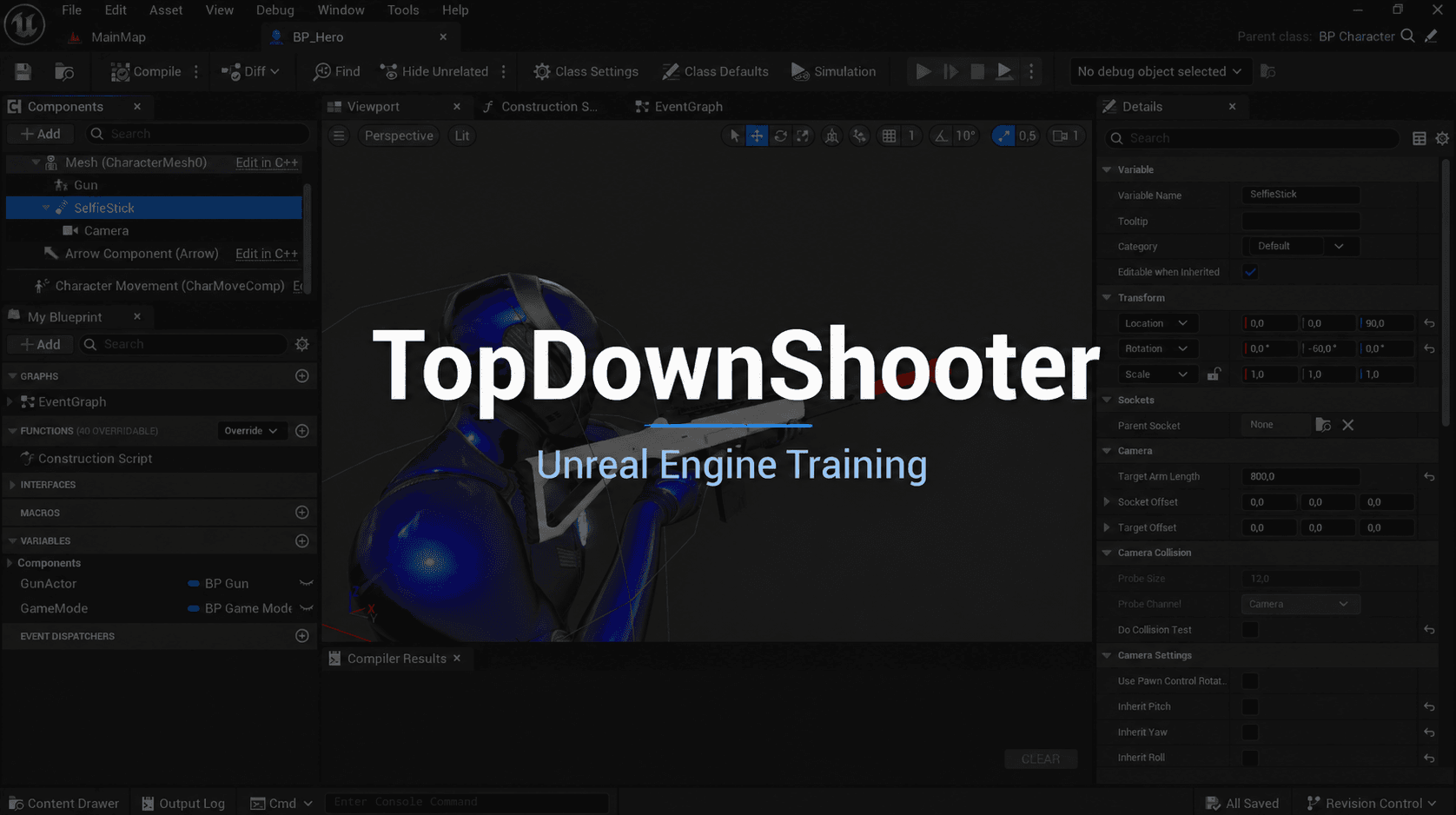The width and height of the screenshot is (1456, 815).
Task: Select the Gun component
Action: point(85,184)
